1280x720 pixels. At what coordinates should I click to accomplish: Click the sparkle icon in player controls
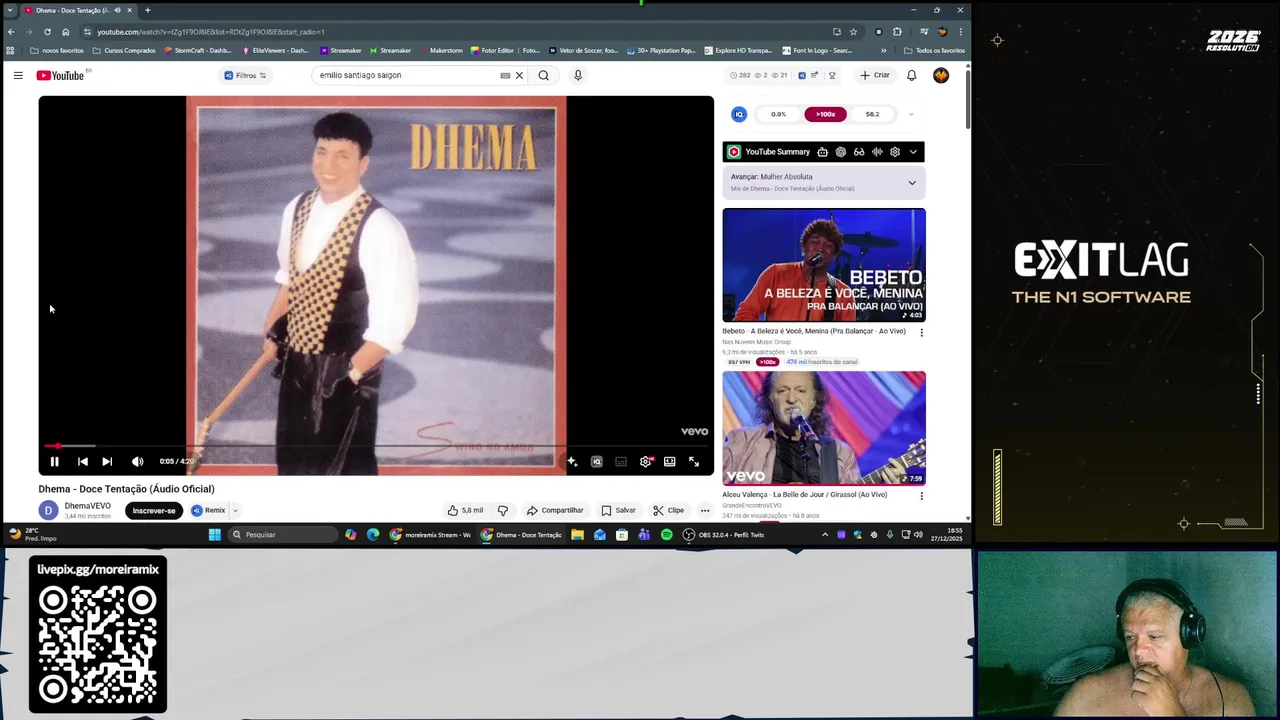click(572, 461)
